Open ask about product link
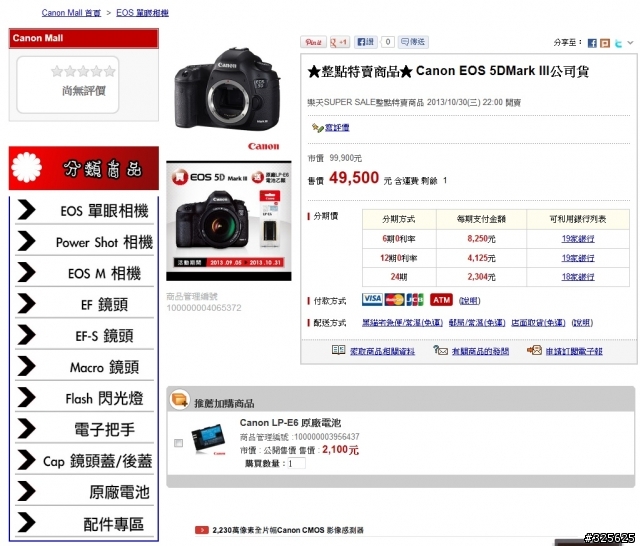 [x=480, y=351]
